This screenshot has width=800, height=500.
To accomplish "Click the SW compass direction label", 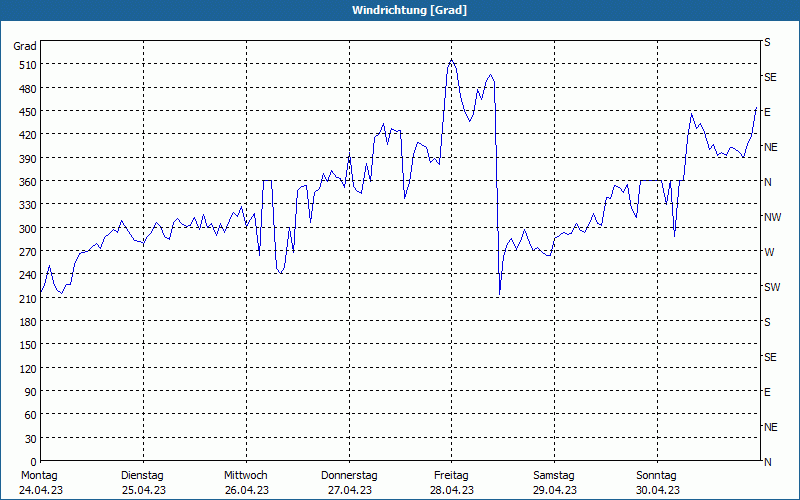I will tap(772, 287).
